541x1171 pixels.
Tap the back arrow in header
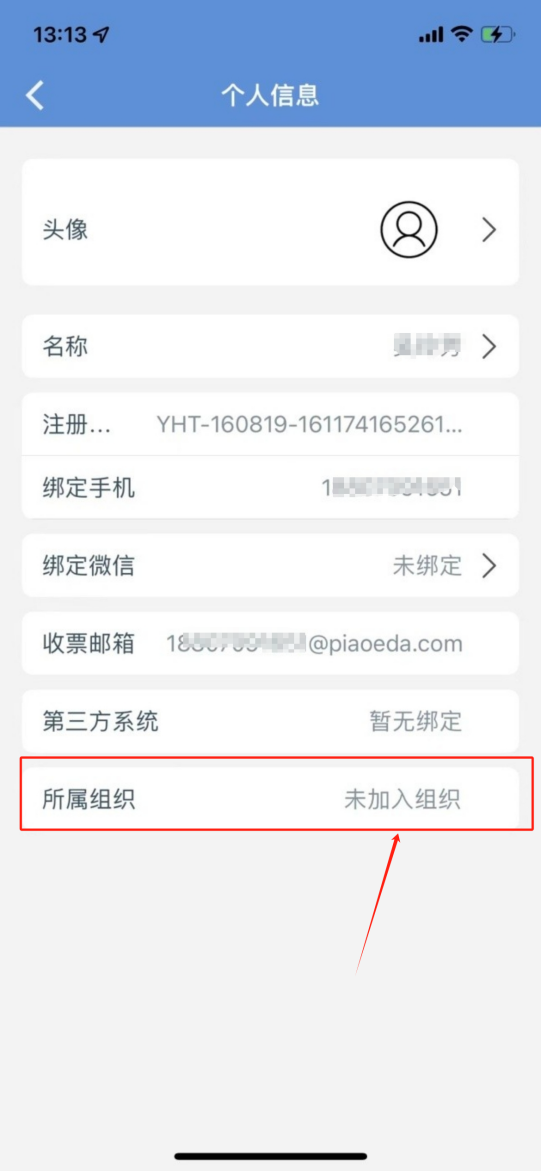tap(35, 95)
